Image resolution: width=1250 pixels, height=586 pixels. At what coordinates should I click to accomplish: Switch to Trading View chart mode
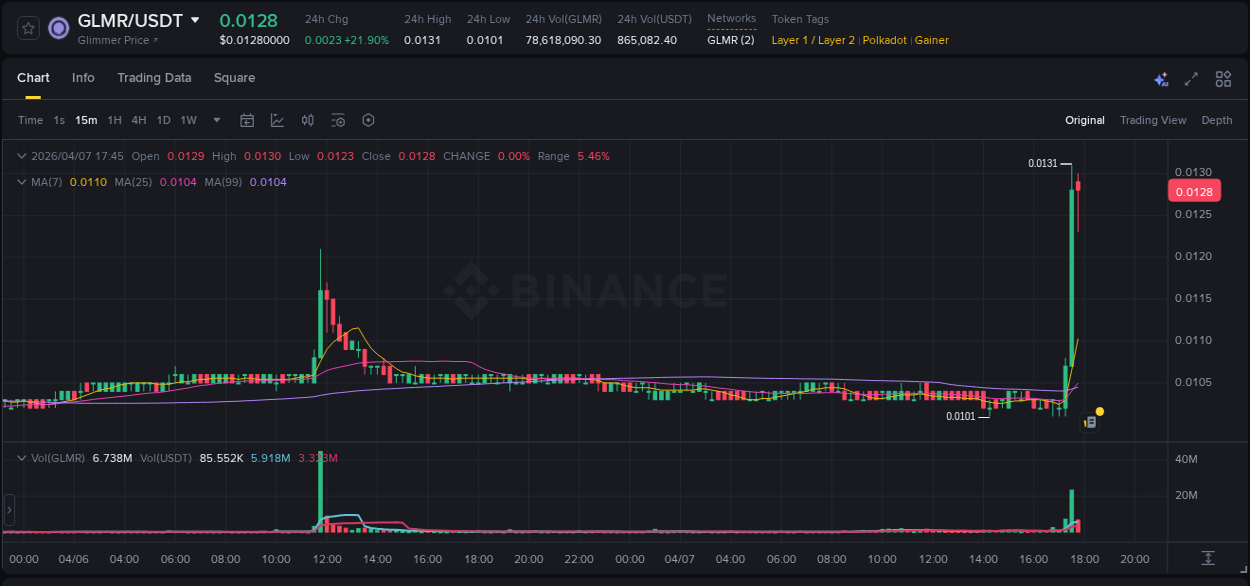pyautogui.click(x=1153, y=120)
